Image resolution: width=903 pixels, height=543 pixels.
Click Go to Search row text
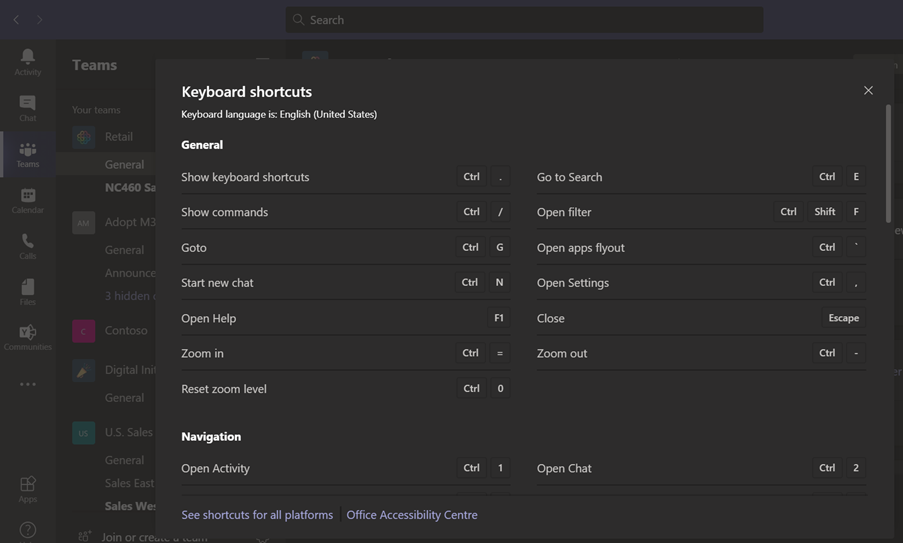coord(570,177)
